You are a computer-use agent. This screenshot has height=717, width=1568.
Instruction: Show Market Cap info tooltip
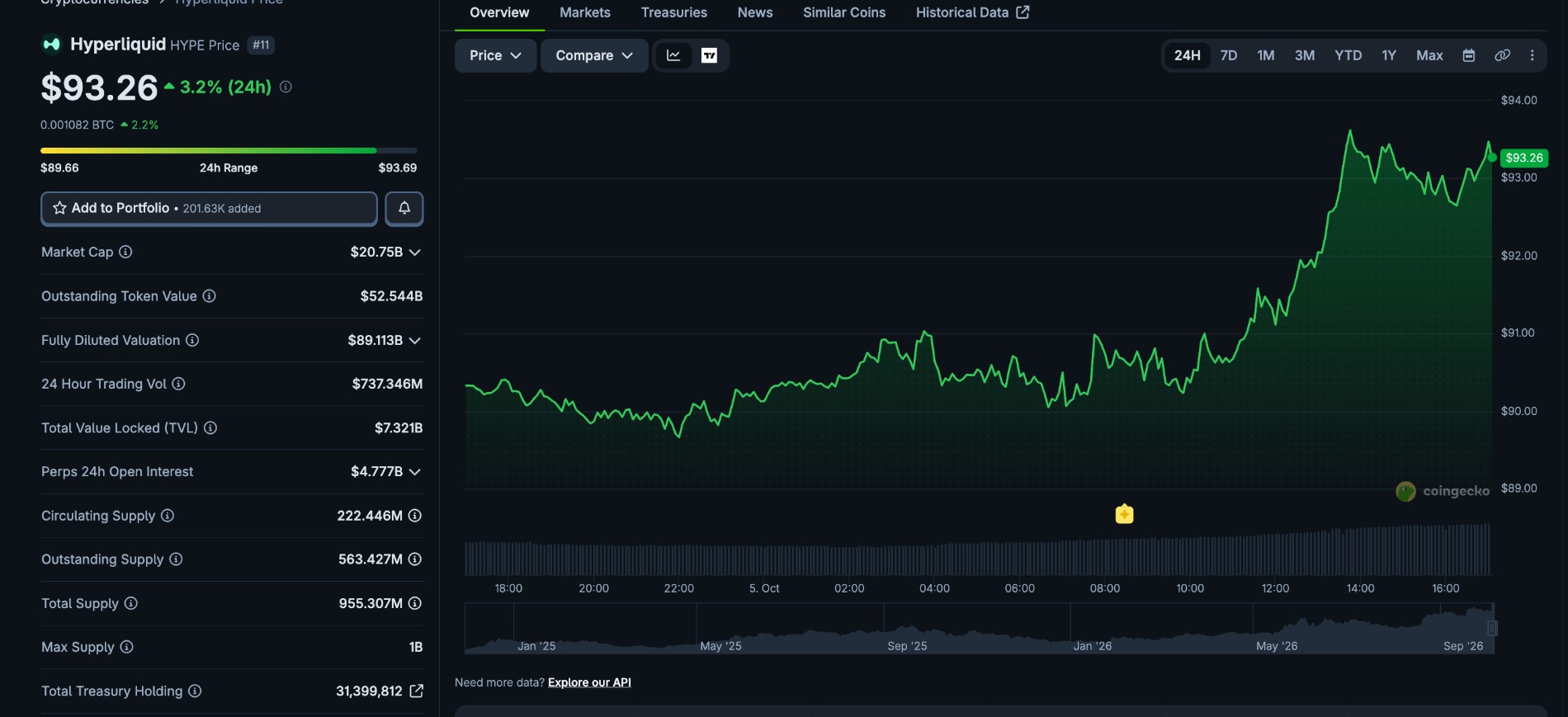tap(125, 252)
